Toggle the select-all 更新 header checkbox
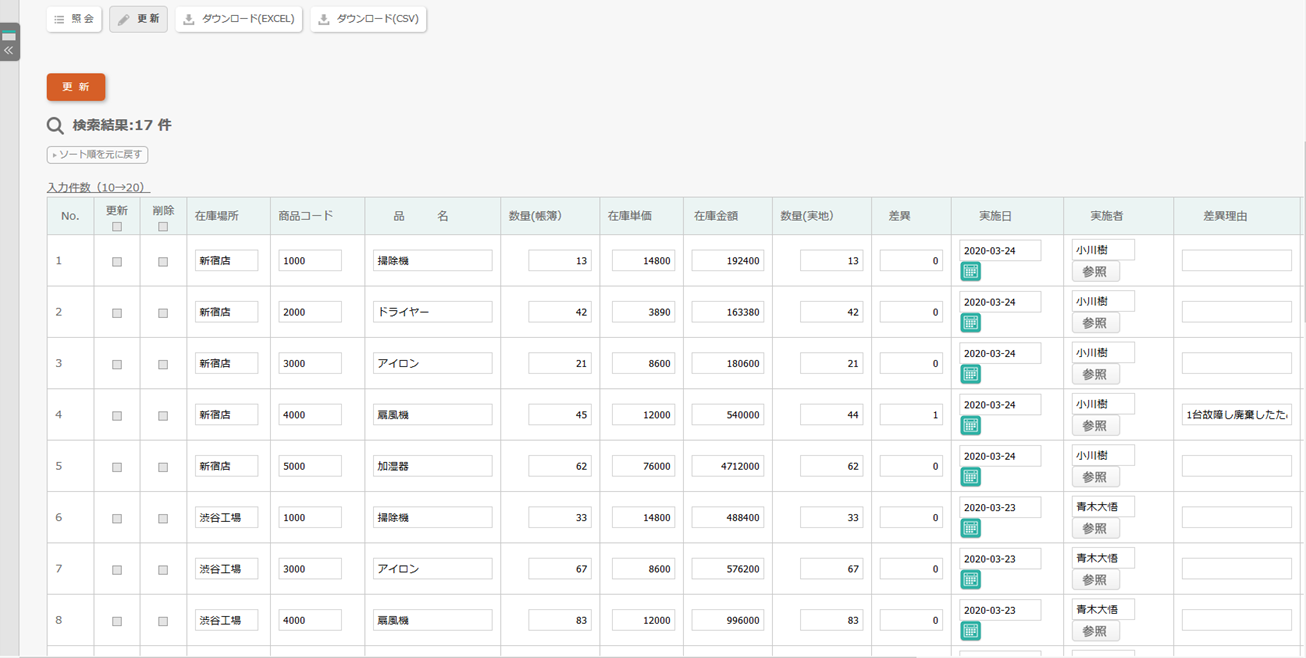Image resolution: width=1306 pixels, height=658 pixels. [117, 227]
